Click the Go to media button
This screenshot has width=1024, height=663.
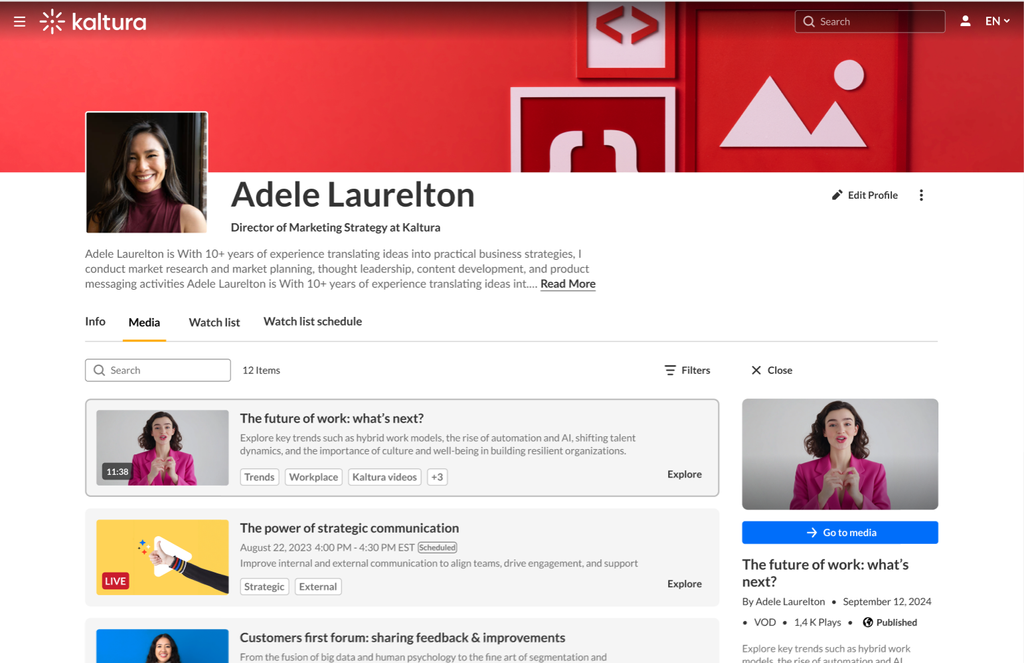(x=840, y=532)
